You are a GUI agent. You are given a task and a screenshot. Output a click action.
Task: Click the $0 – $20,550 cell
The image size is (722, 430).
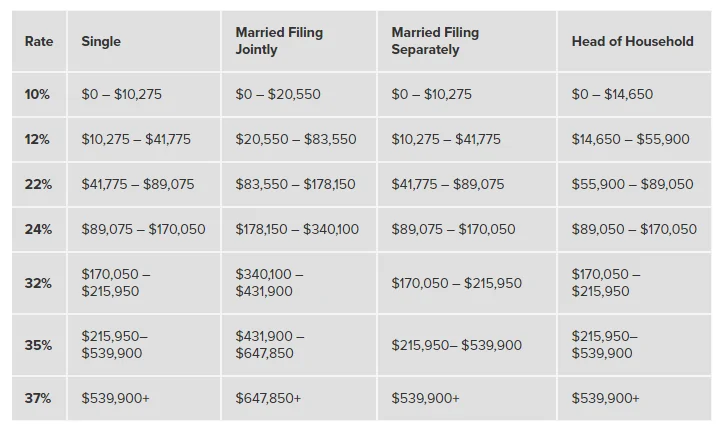point(299,94)
